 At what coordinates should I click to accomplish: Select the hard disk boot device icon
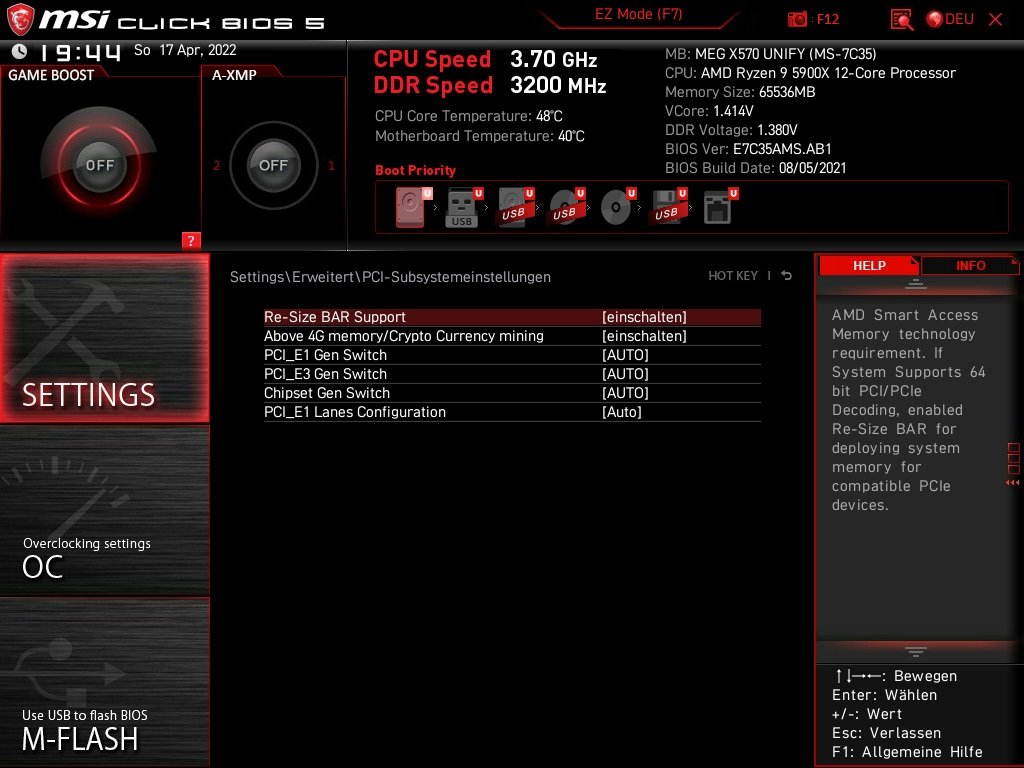[410, 208]
